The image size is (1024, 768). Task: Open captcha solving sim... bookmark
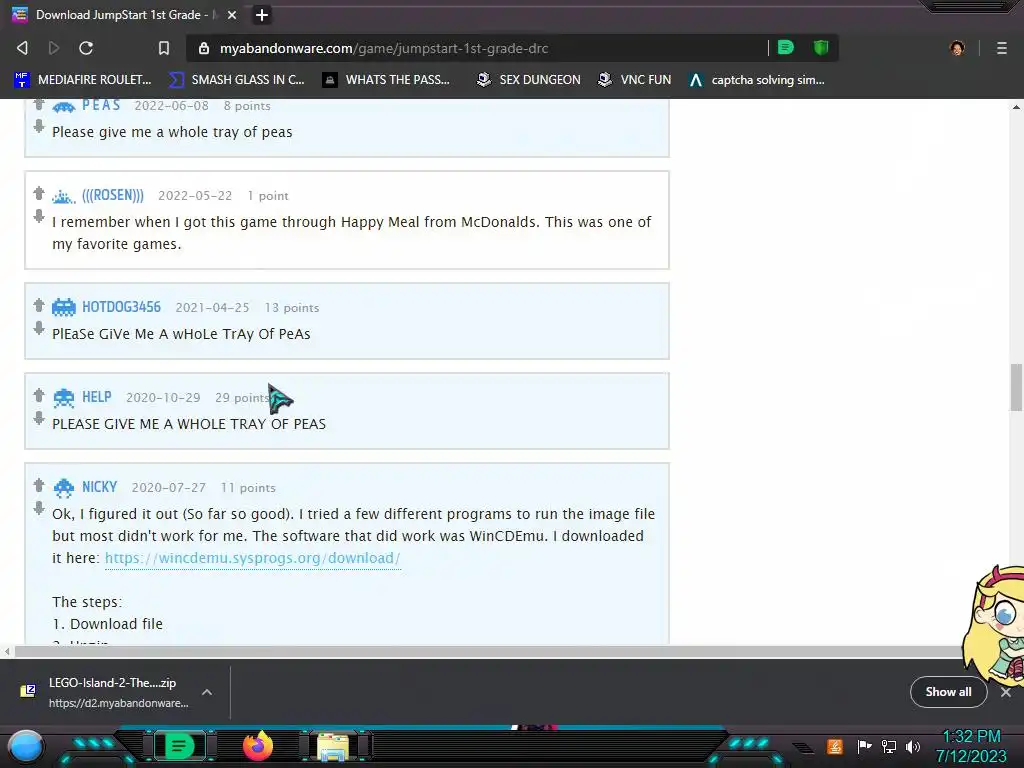click(x=757, y=80)
